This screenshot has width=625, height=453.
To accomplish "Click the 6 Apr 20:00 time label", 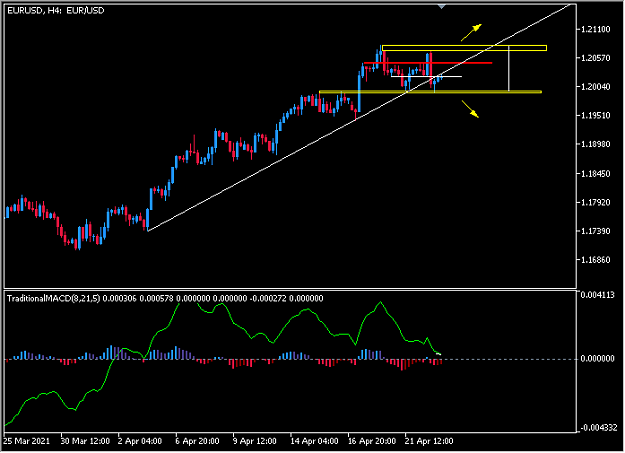I will click(197, 441).
